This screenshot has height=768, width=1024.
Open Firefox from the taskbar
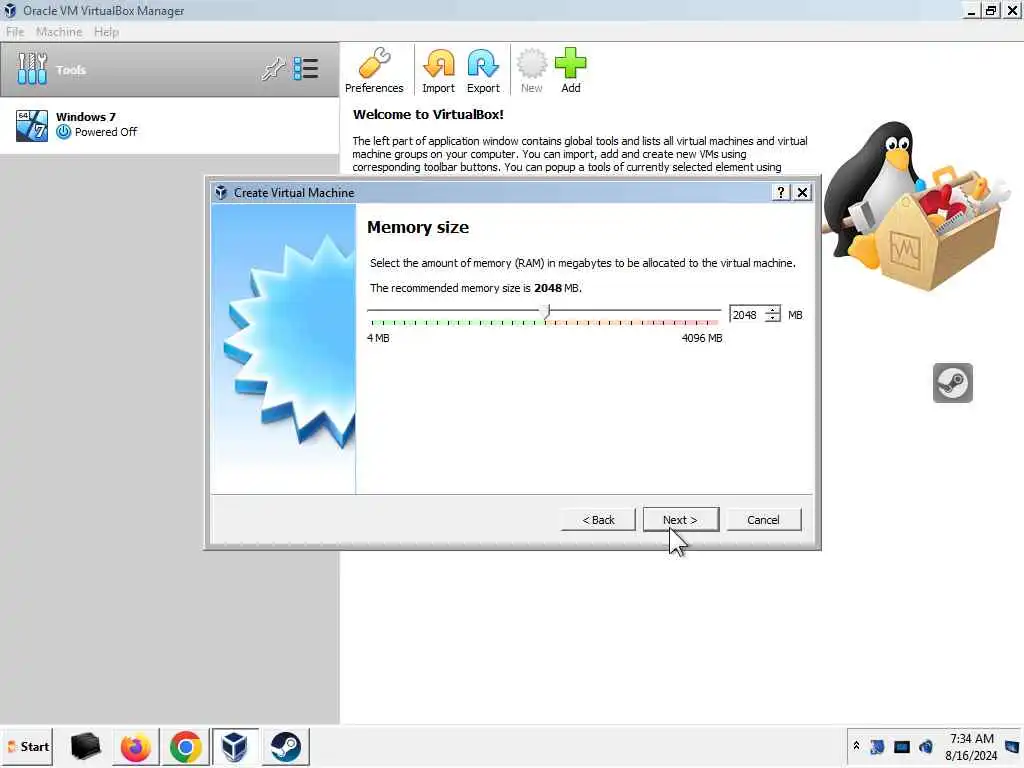pyautogui.click(x=136, y=746)
